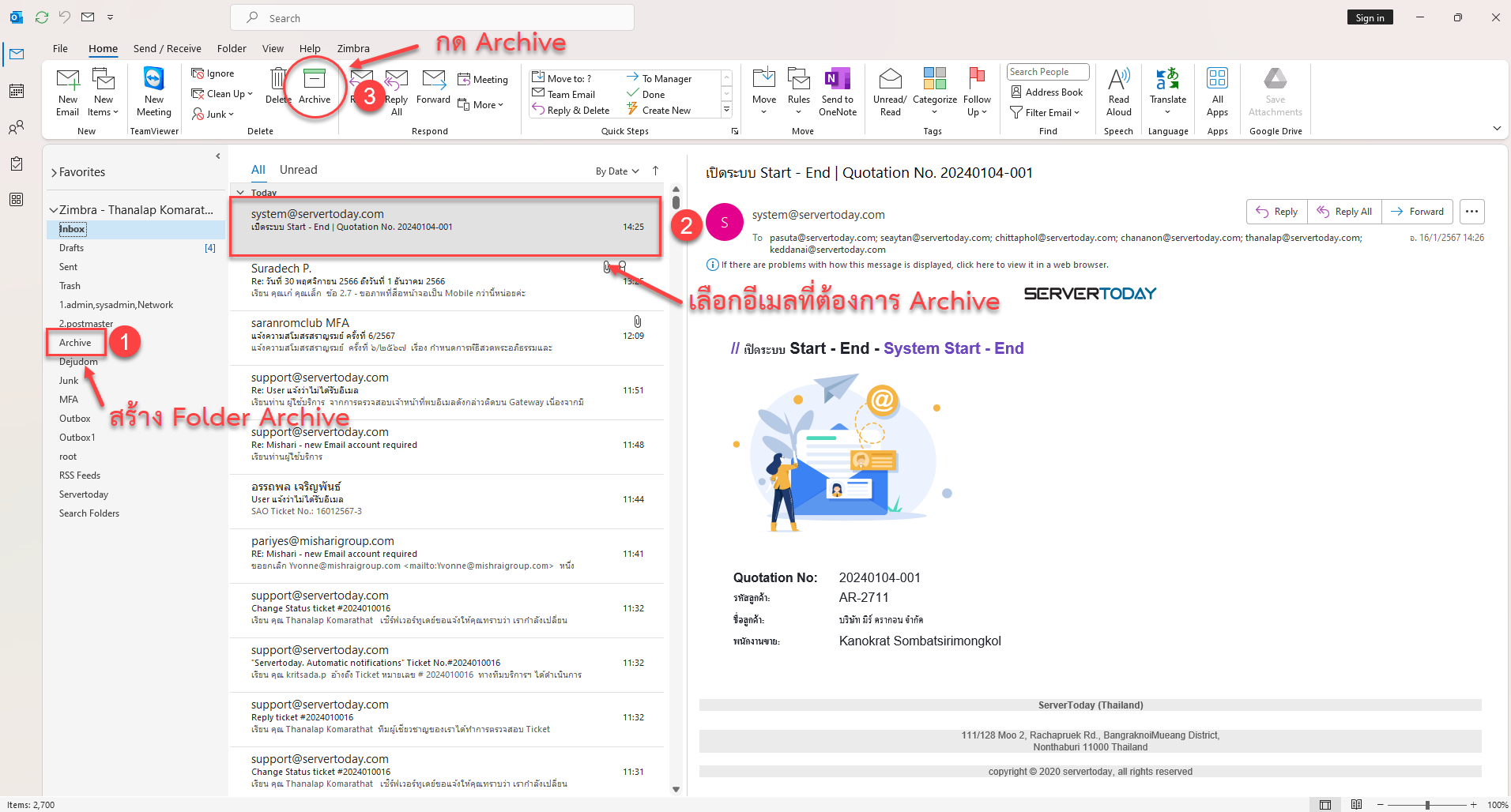Open the Tasks clipboard icon in sidebar
The height and width of the screenshot is (812, 1511).
pos(16,164)
